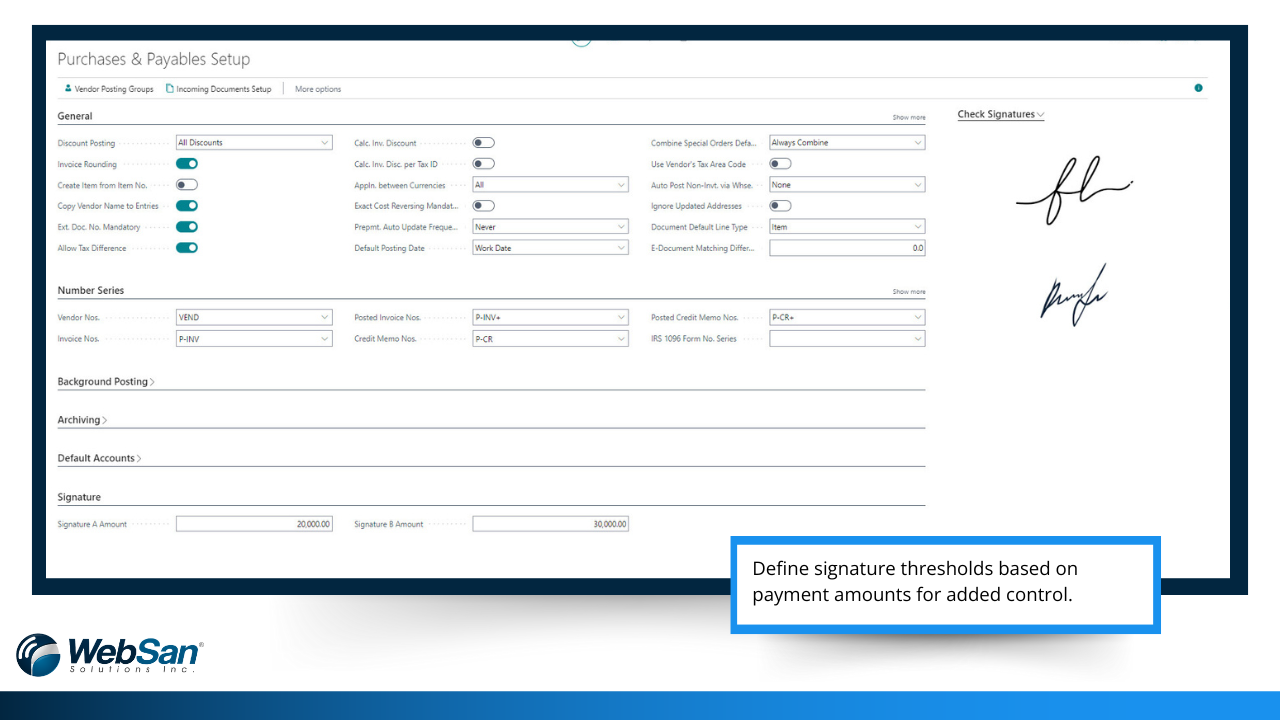Toggle Invoice Rounding switch
The height and width of the screenshot is (720, 1280).
tap(187, 164)
